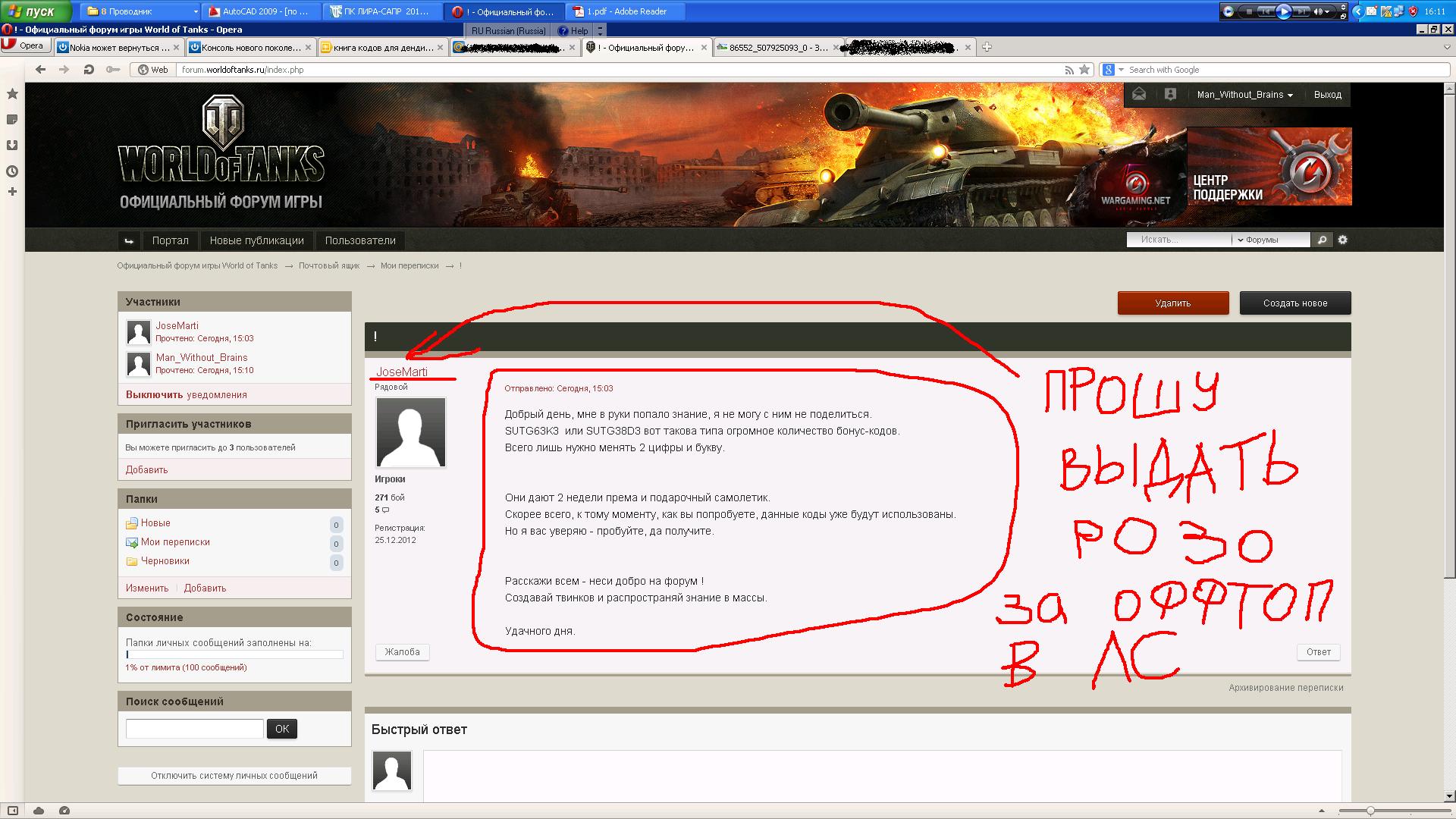The image size is (1456, 819).
Task: Play media in taskbar player toolbar
Action: tap(1283, 11)
